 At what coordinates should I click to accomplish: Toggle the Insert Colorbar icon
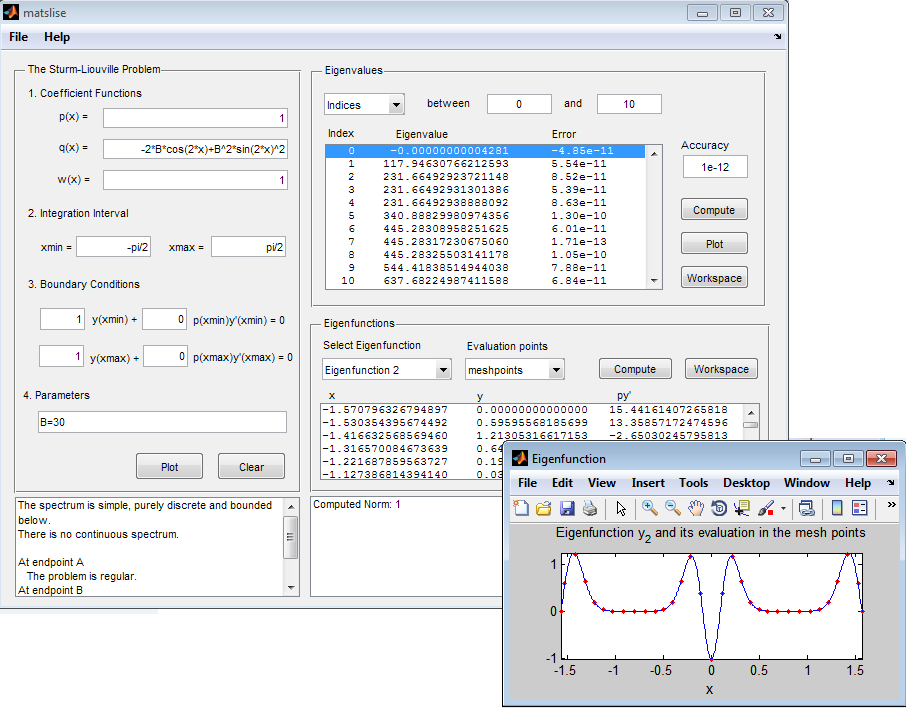coord(837,508)
